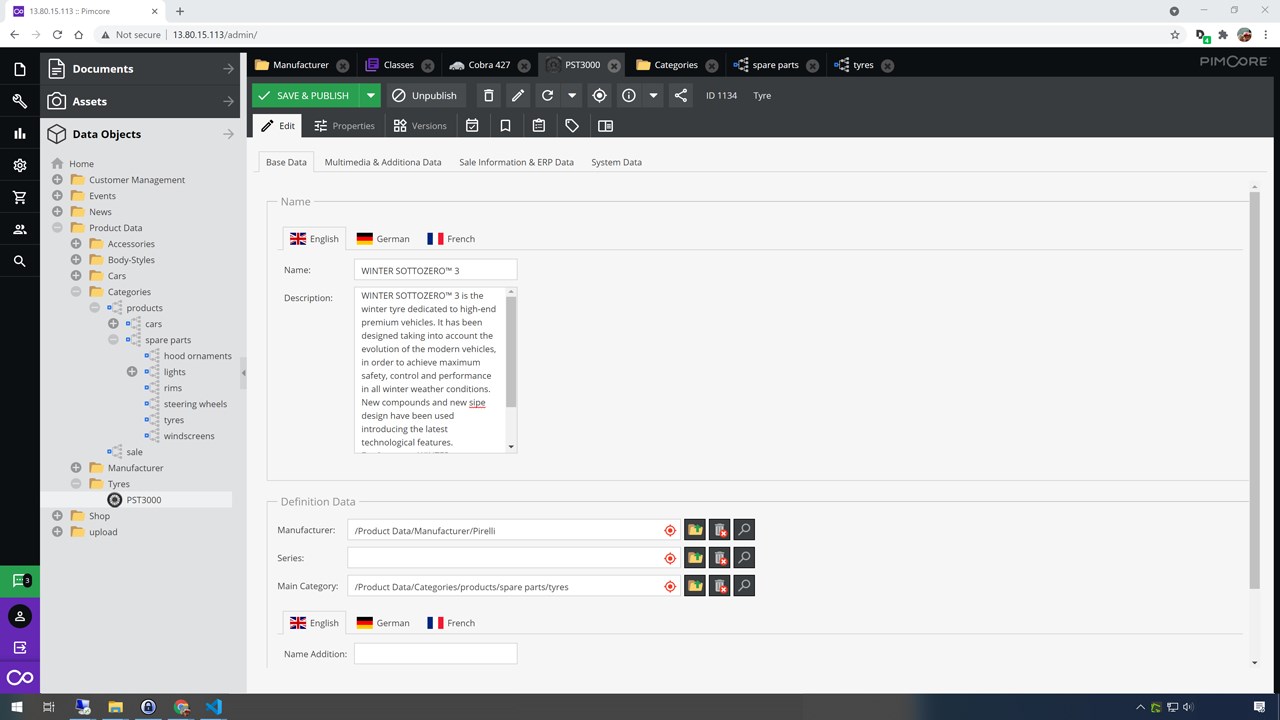Image resolution: width=1280 pixels, height=720 pixels.
Task: Open the user profile icon in sidebar
Action: pyautogui.click(x=19, y=615)
